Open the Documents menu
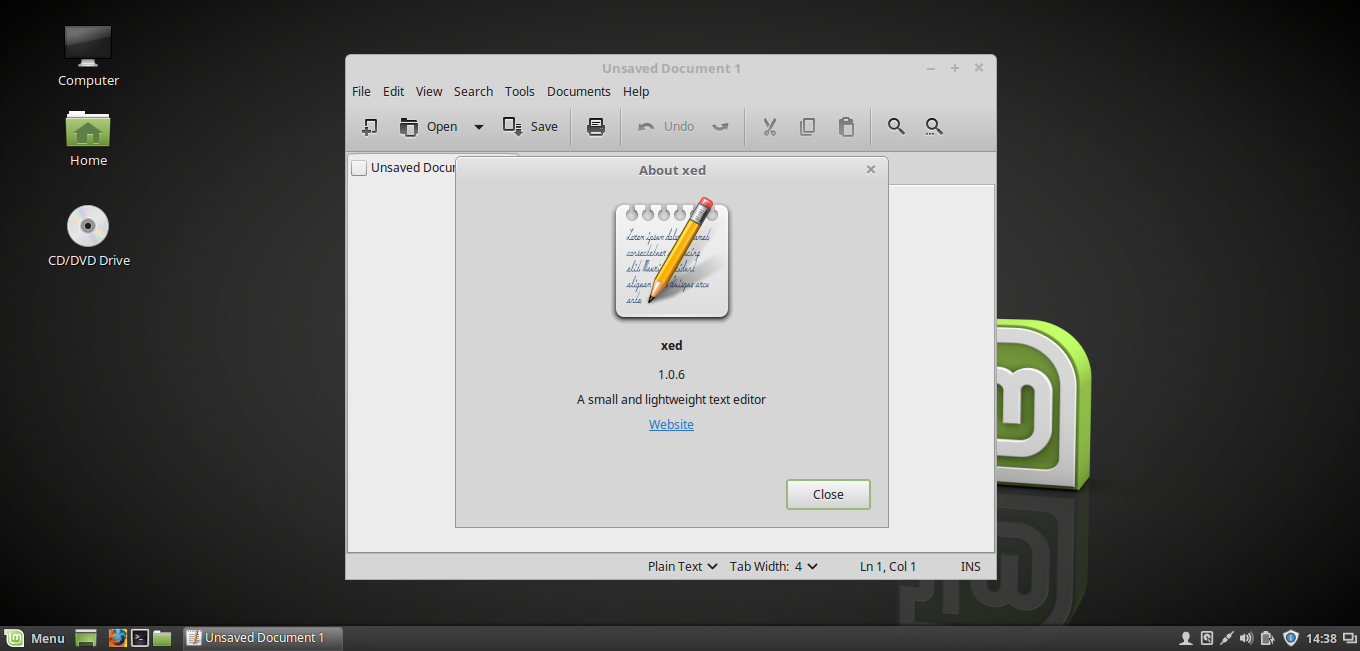Screen dimensions: 1360x651 tap(579, 91)
